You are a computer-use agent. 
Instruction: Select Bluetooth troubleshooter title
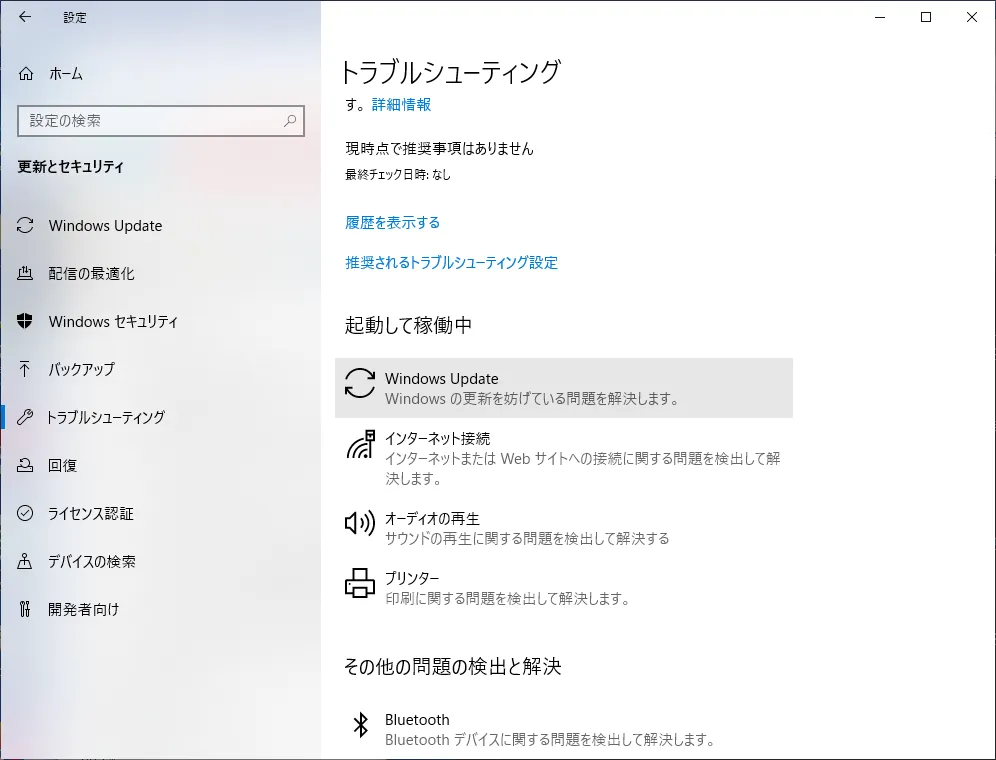[x=417, y=720]
